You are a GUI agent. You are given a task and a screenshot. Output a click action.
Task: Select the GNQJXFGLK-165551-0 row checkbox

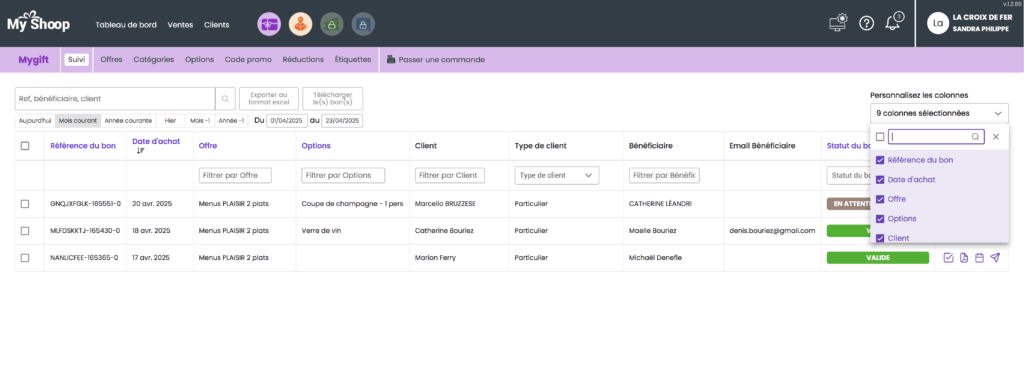pos(25,204)
